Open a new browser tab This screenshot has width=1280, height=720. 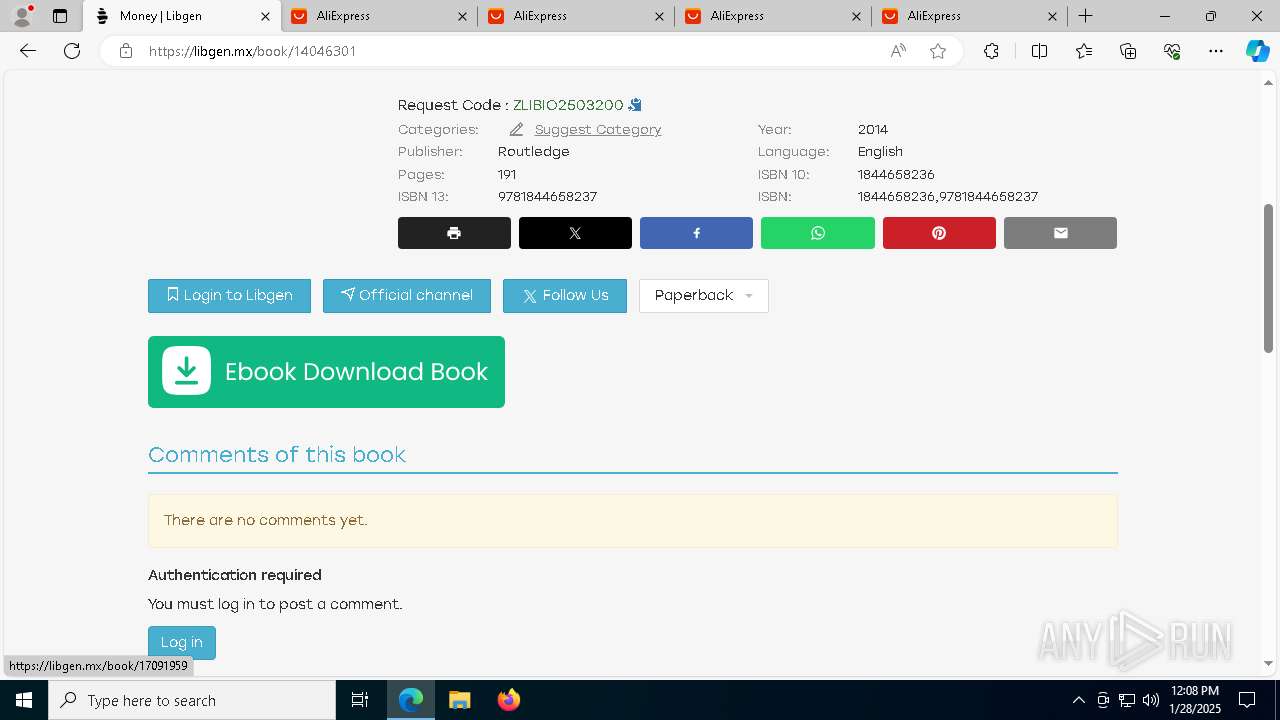1085,16
